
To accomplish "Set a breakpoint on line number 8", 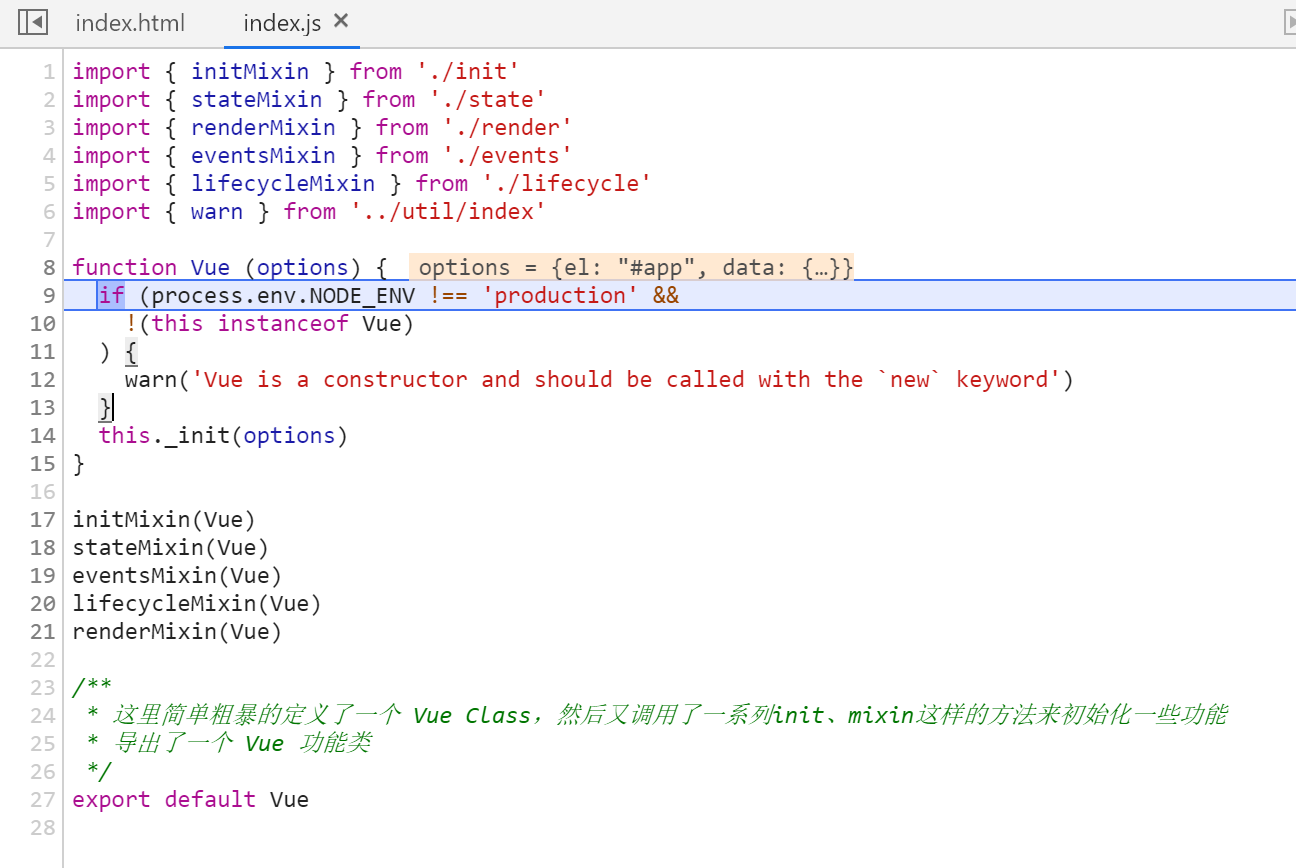I will click(x=50, y=268).
